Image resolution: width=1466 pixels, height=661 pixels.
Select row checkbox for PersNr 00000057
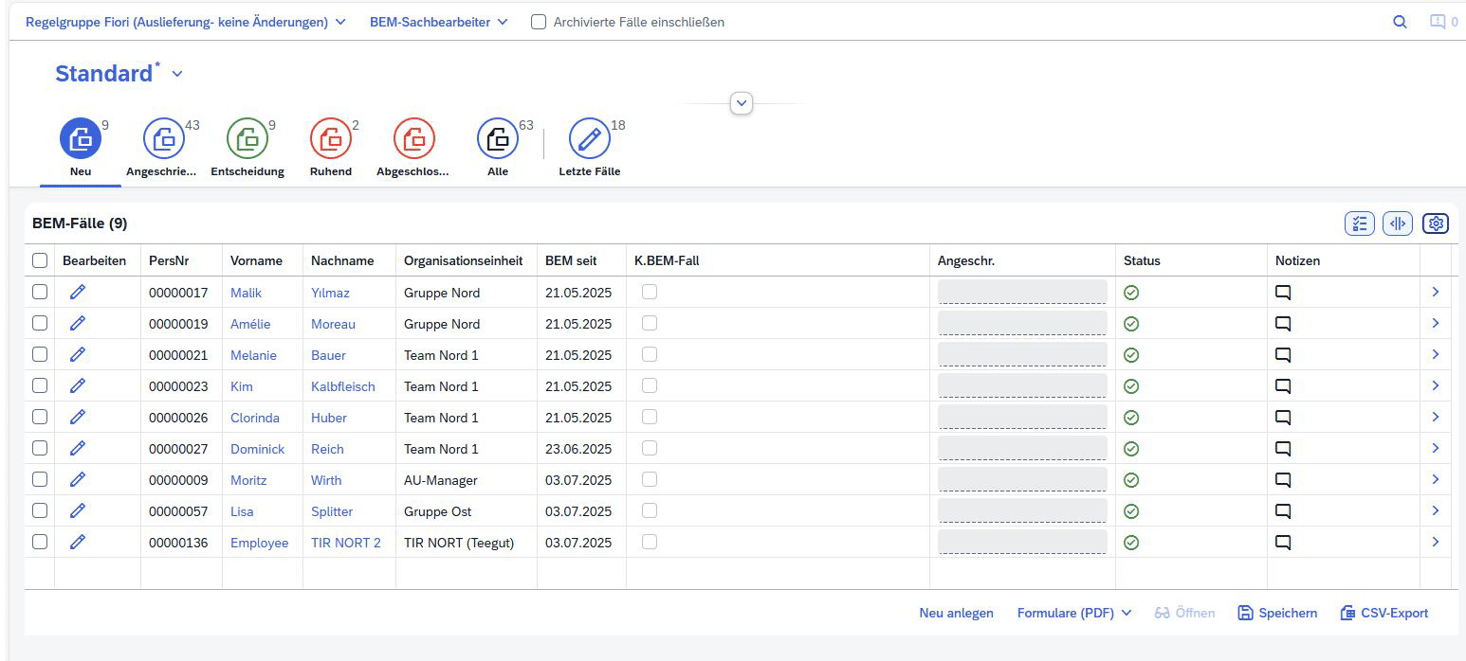pyautogui.click(x=39, y=510)
